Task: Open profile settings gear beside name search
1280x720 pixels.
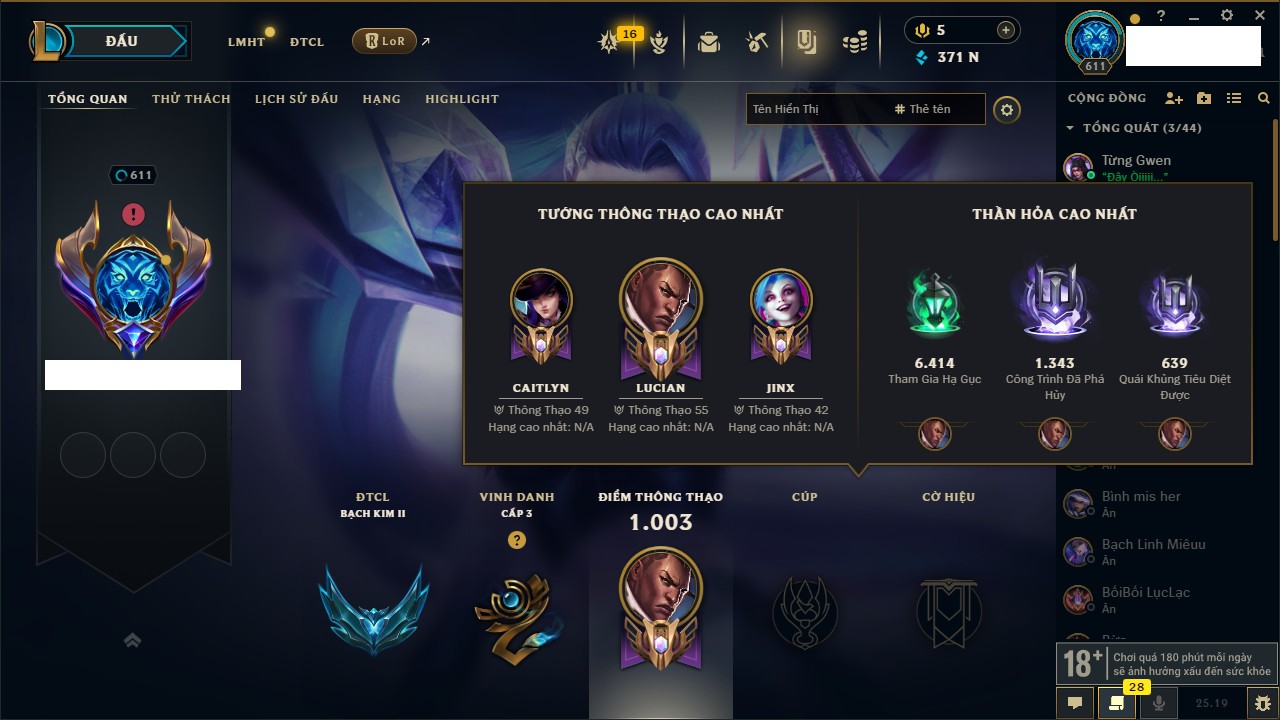Action: pos(1007,110)
